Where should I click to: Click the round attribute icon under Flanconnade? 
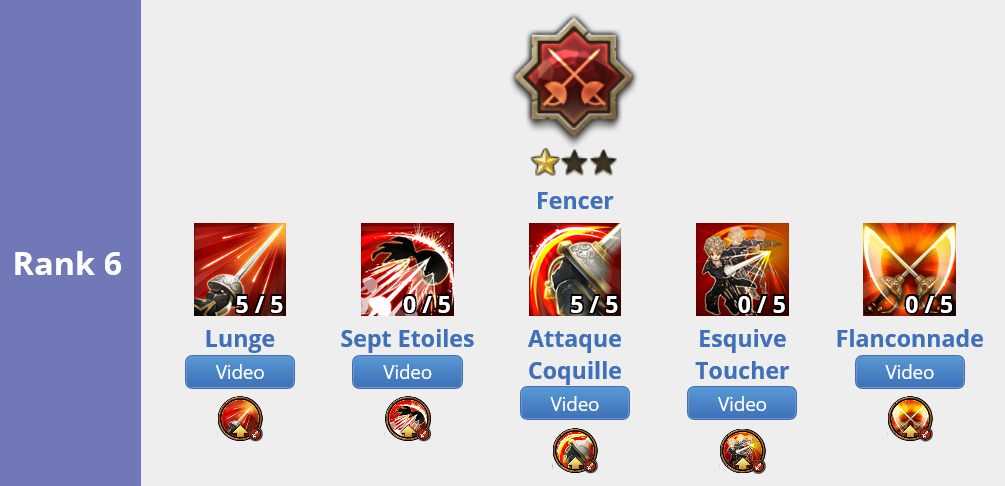(x=910, y=419)
